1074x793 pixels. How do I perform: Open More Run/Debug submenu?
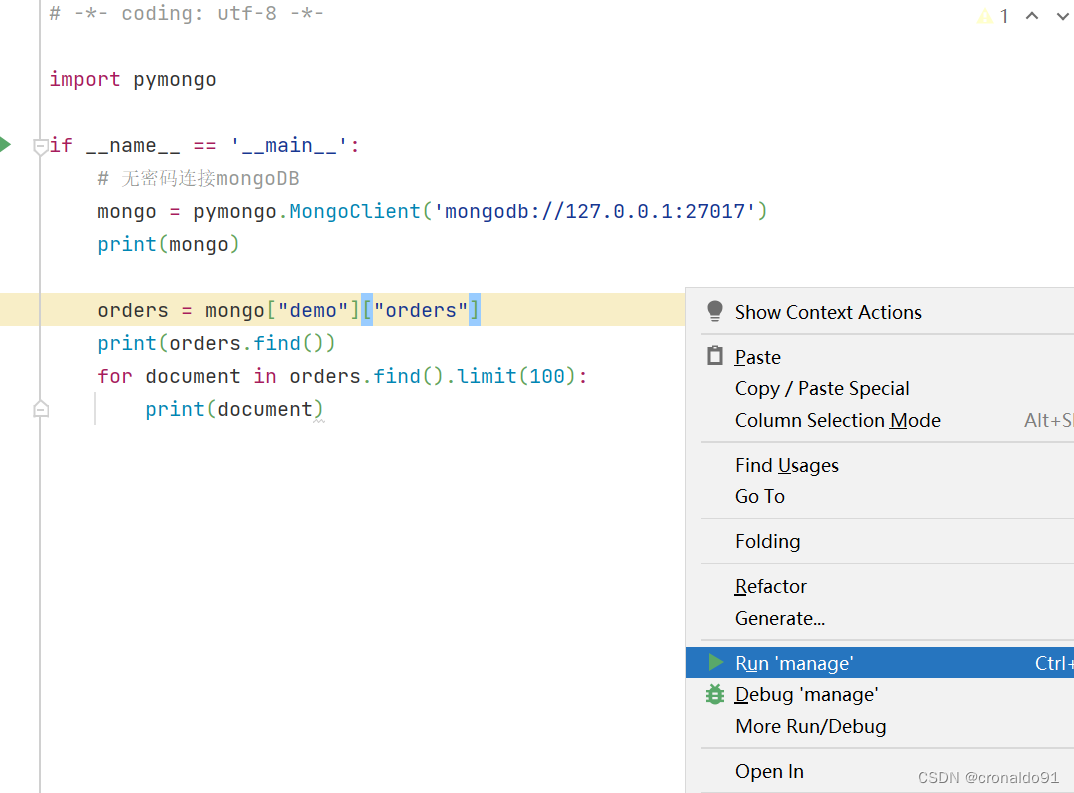879,726
